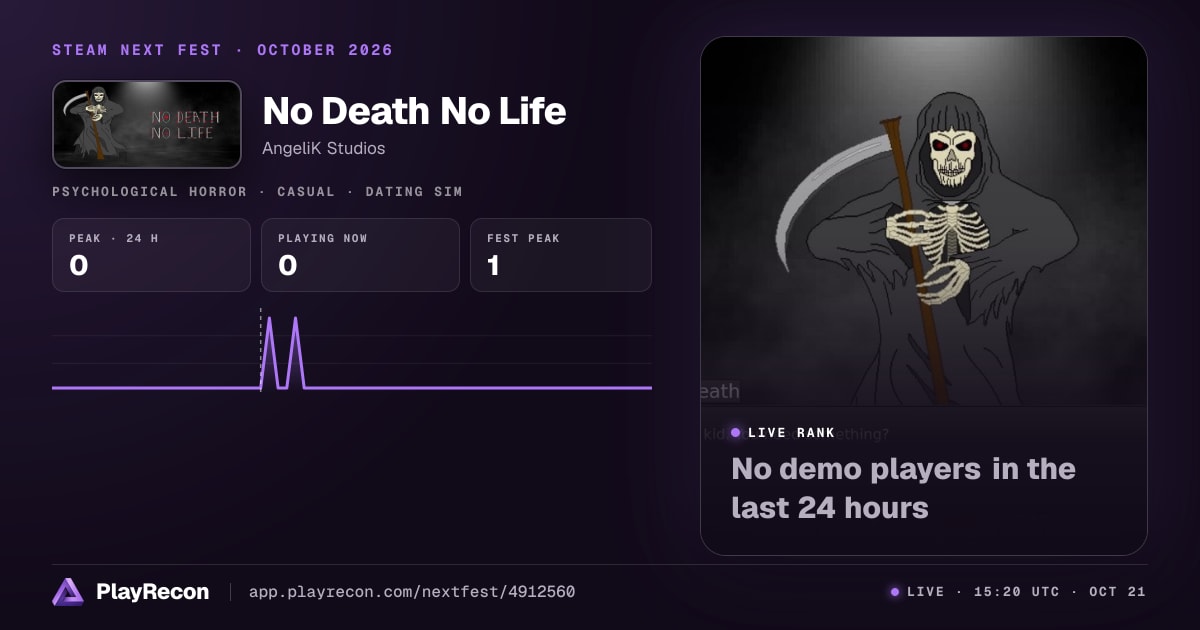
Task: Click the No Death No Life header thumbnail
Action: click(x=147, y=124)
